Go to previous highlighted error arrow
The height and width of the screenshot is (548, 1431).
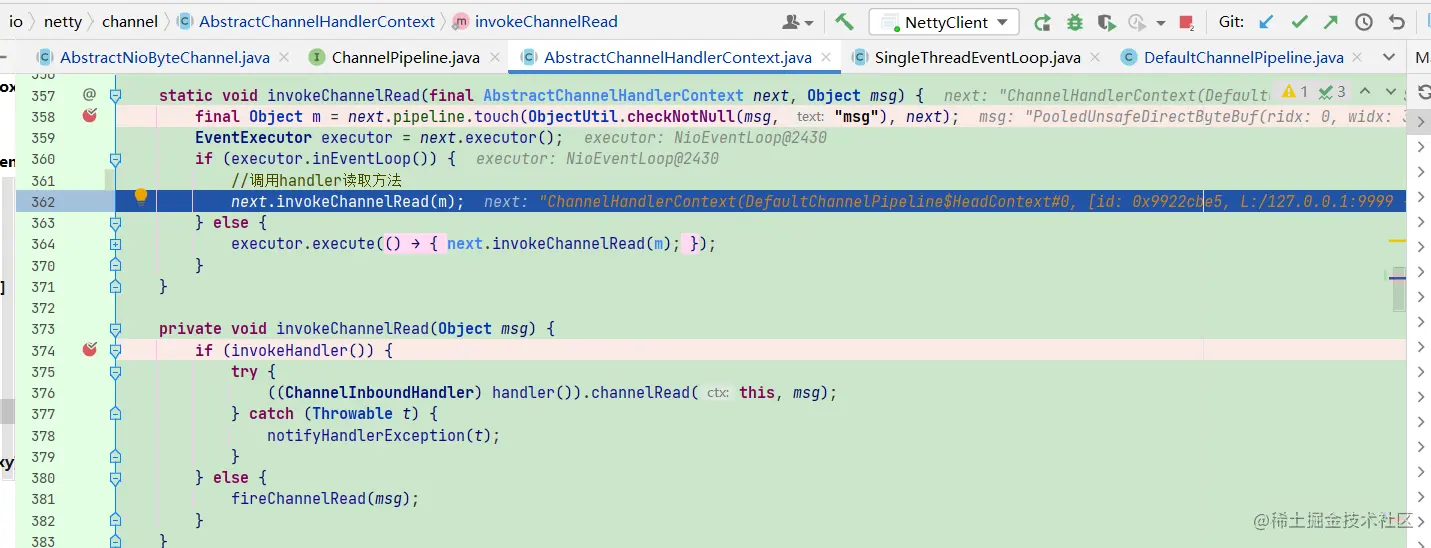coord(1366,92)
